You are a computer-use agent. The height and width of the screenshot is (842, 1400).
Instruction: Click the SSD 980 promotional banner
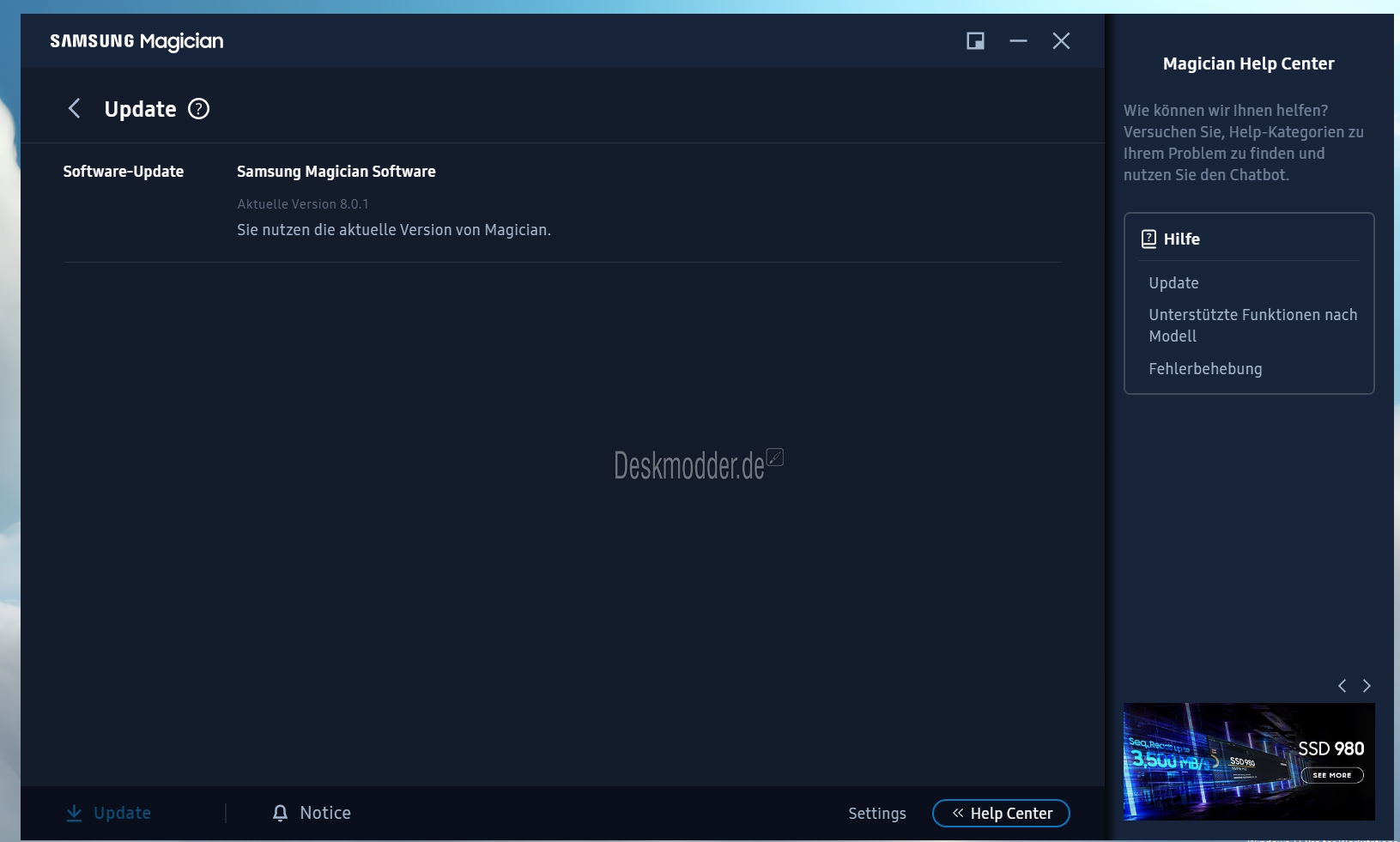(1249, 761)
